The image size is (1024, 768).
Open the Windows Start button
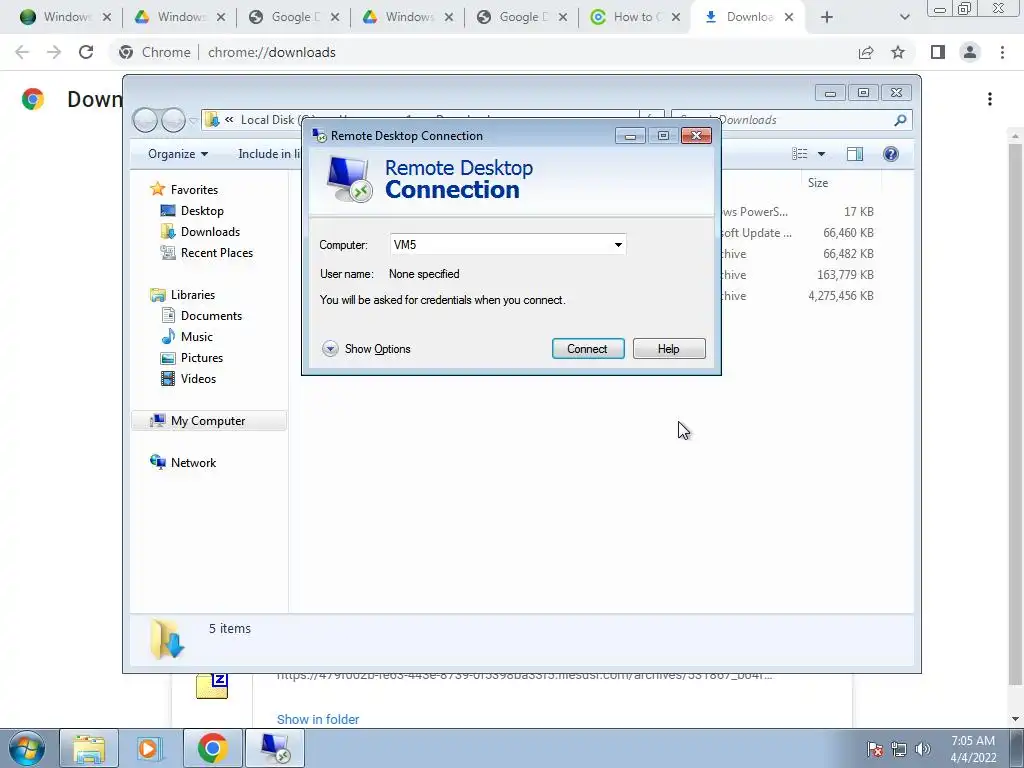(26, 748)
